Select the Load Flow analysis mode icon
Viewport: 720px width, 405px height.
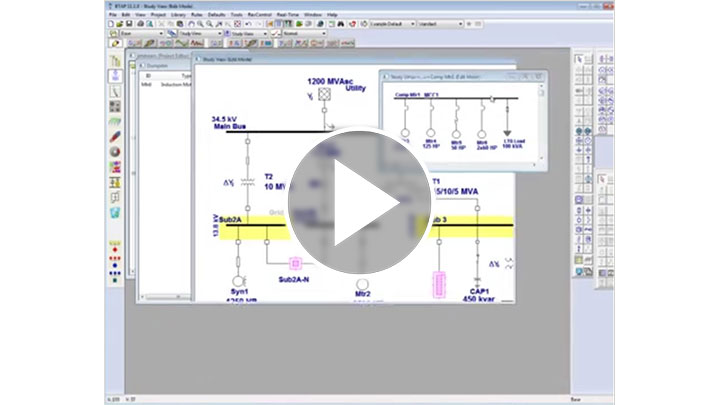pyautogui.click(x=135, y=43)
